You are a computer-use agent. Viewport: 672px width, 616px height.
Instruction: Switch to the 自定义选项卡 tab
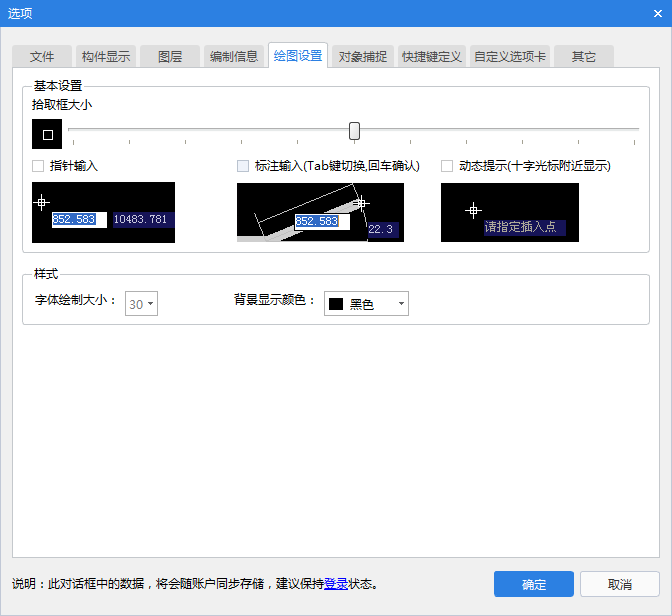(x=510, y=57)
